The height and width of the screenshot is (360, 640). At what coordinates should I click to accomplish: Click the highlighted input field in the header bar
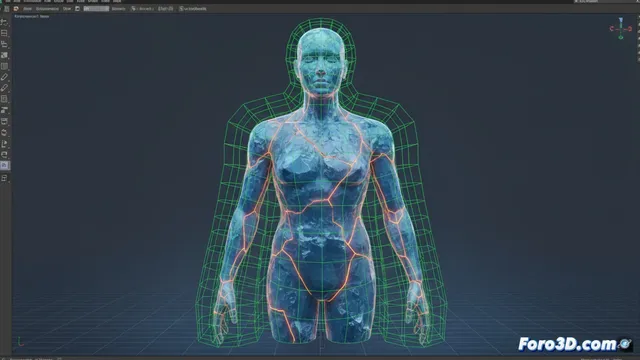click(x=96, y=9)
